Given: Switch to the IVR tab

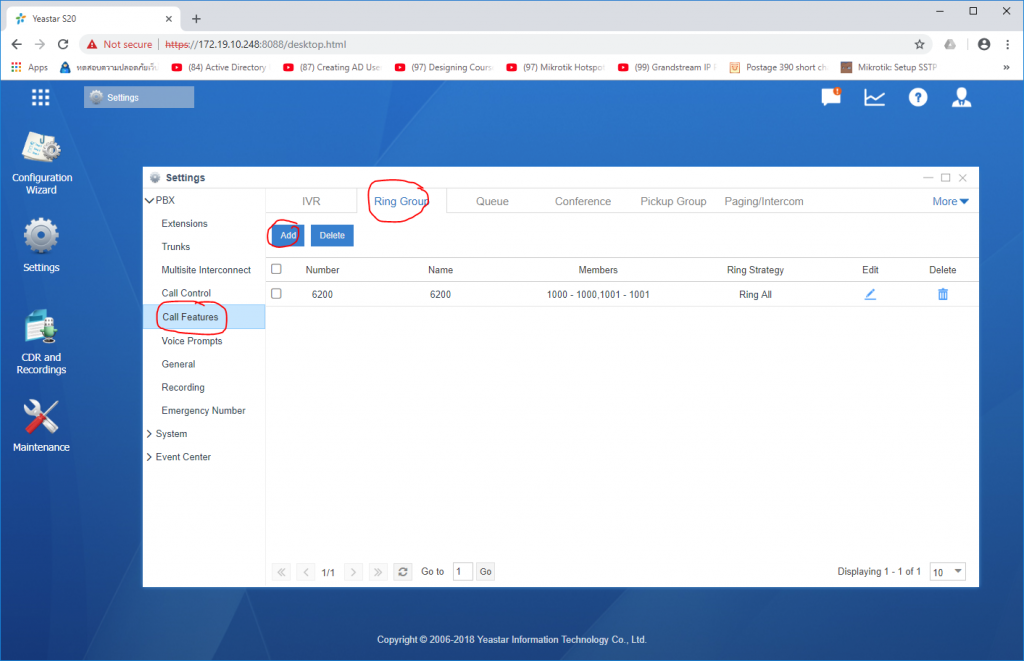Looking at the screenshot, I should pyautogui.click(x=311, y=201).
